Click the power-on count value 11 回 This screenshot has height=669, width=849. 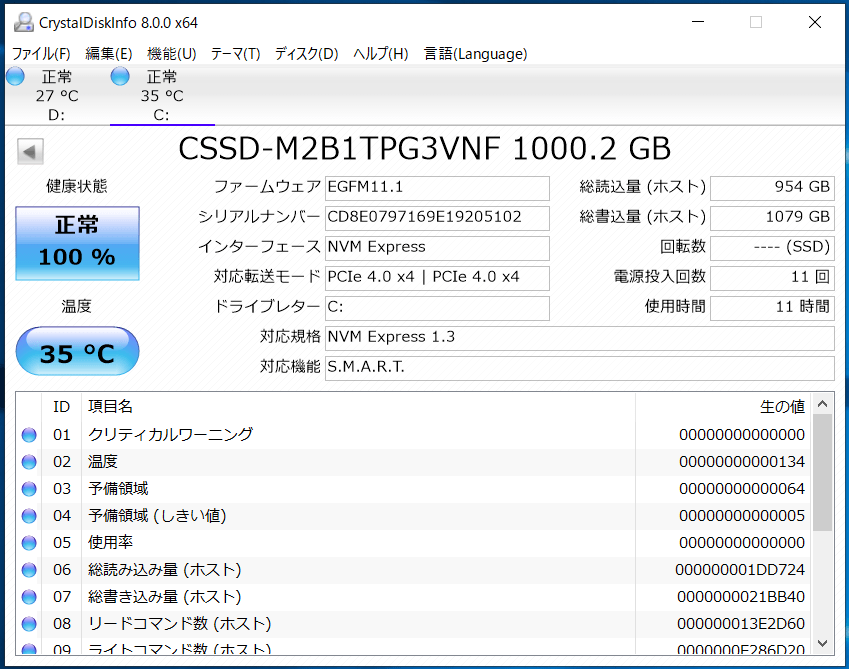[772, 278]
